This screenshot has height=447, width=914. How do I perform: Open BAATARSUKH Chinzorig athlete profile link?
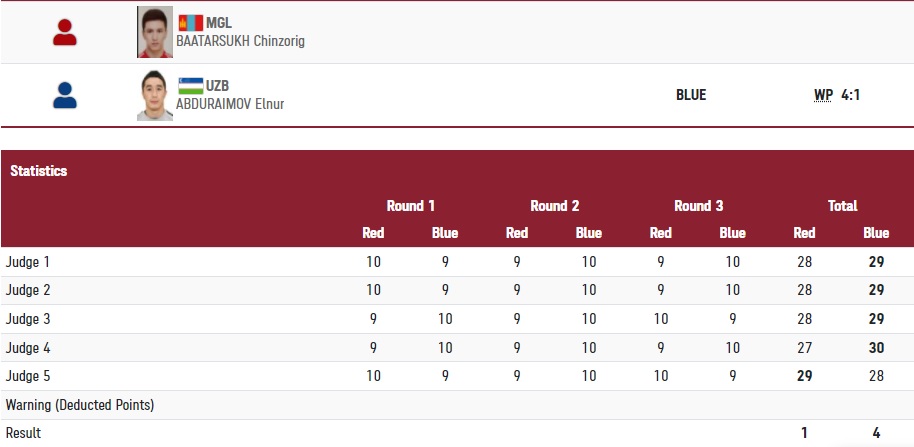pyautogui.click(x=241, y=41)
